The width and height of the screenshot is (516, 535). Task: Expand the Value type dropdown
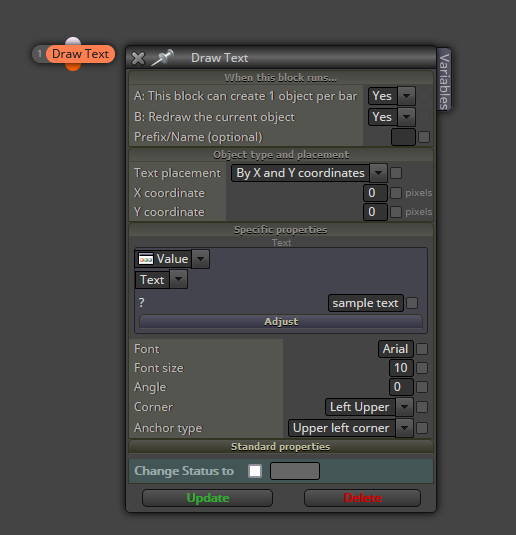pos(201,259)
